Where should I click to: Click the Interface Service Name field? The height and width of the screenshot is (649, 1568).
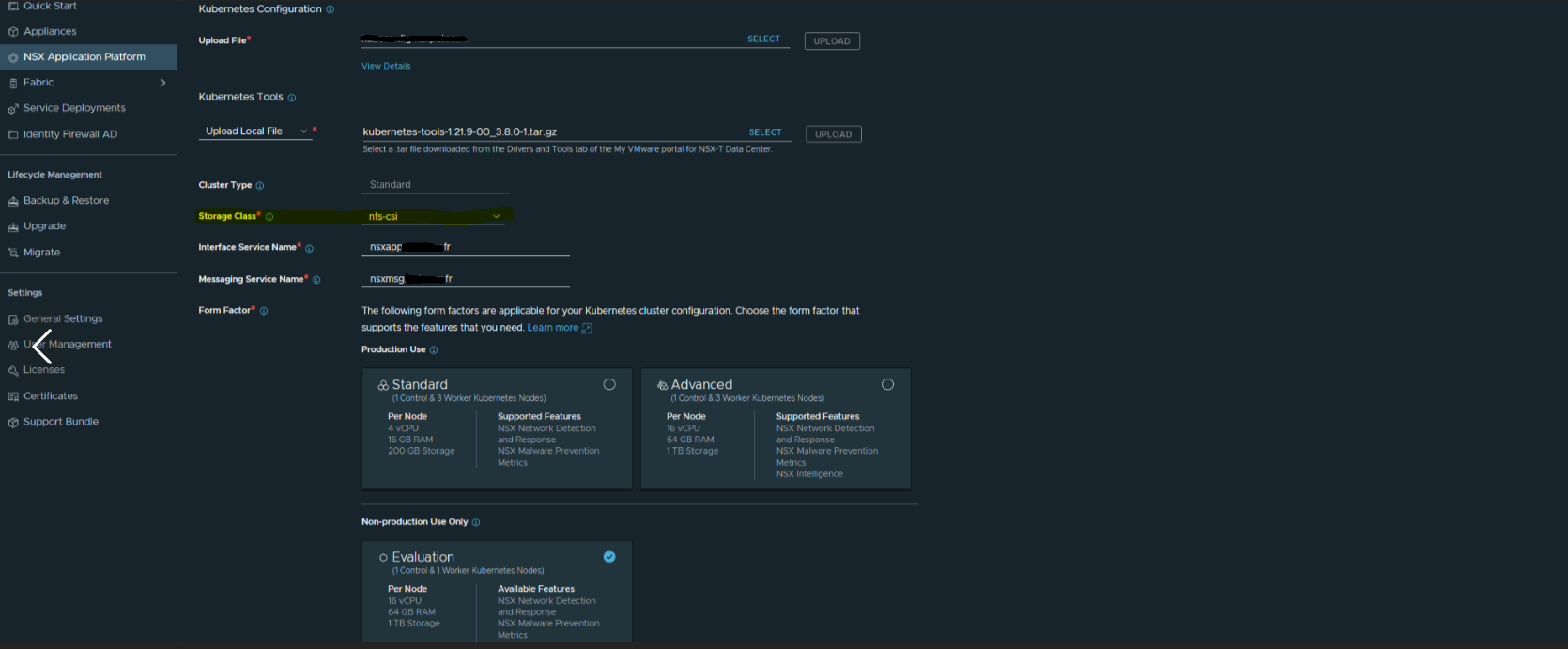pyautogui.click(x=466, y=247)
